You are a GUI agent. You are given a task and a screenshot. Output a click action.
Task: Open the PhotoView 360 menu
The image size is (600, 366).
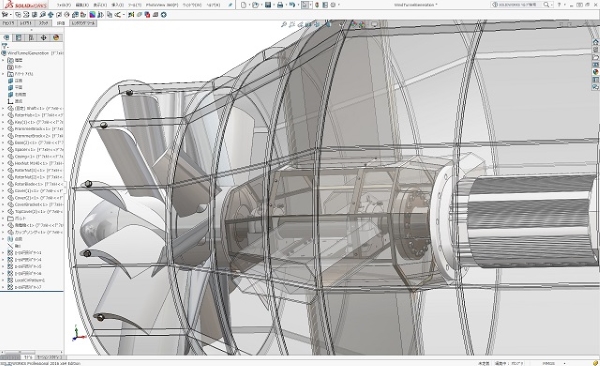[x=162, y=5]
